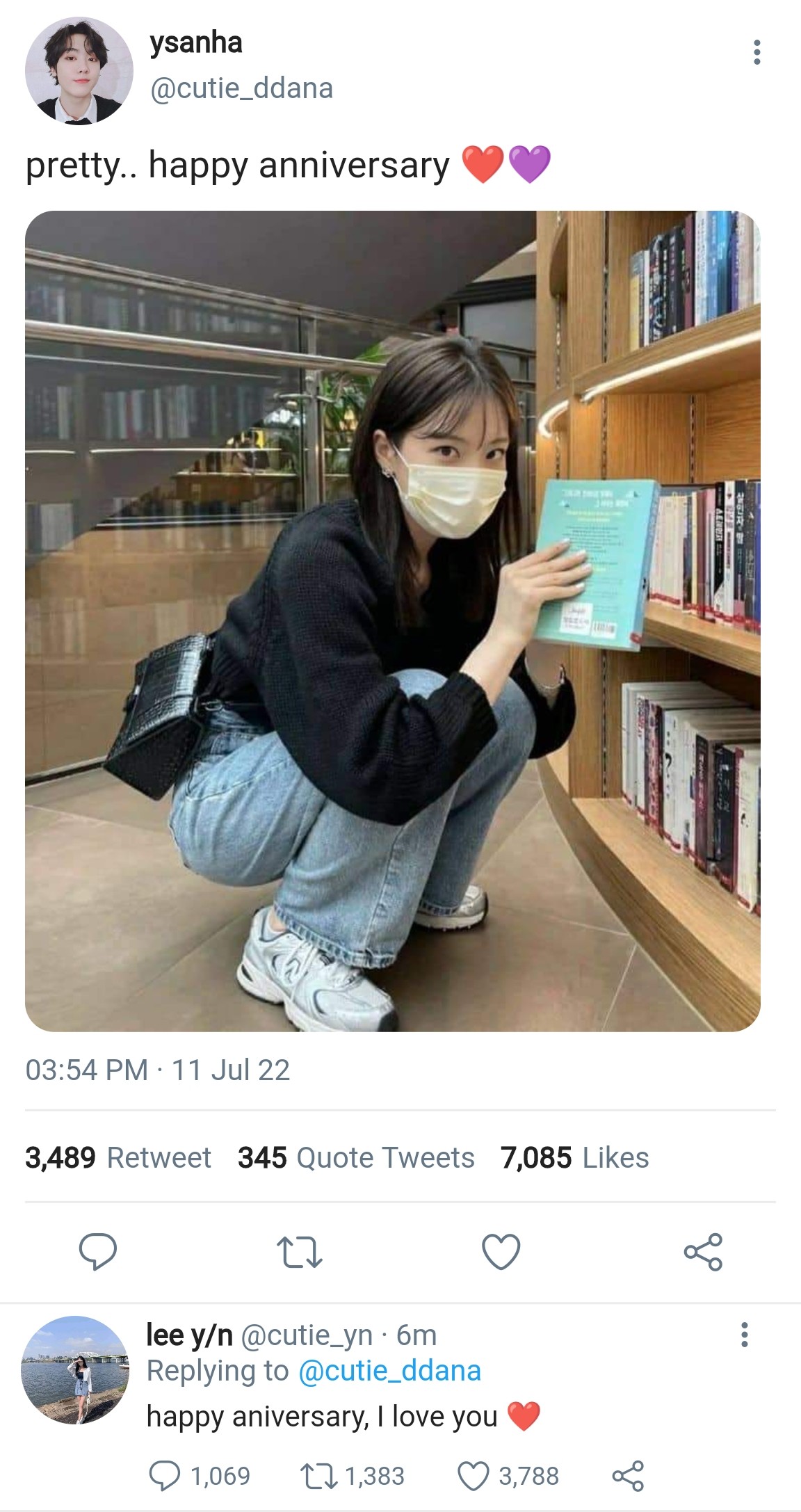Viewport: 801px width, 1512px height.
Task: Retweet the main tweet using the arrows icon
Action: click(299, 1253)
